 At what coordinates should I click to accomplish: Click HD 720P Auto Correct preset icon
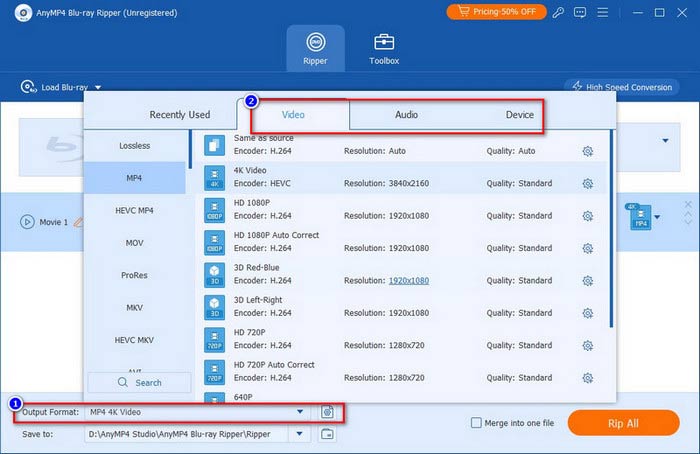coord(214,372)
